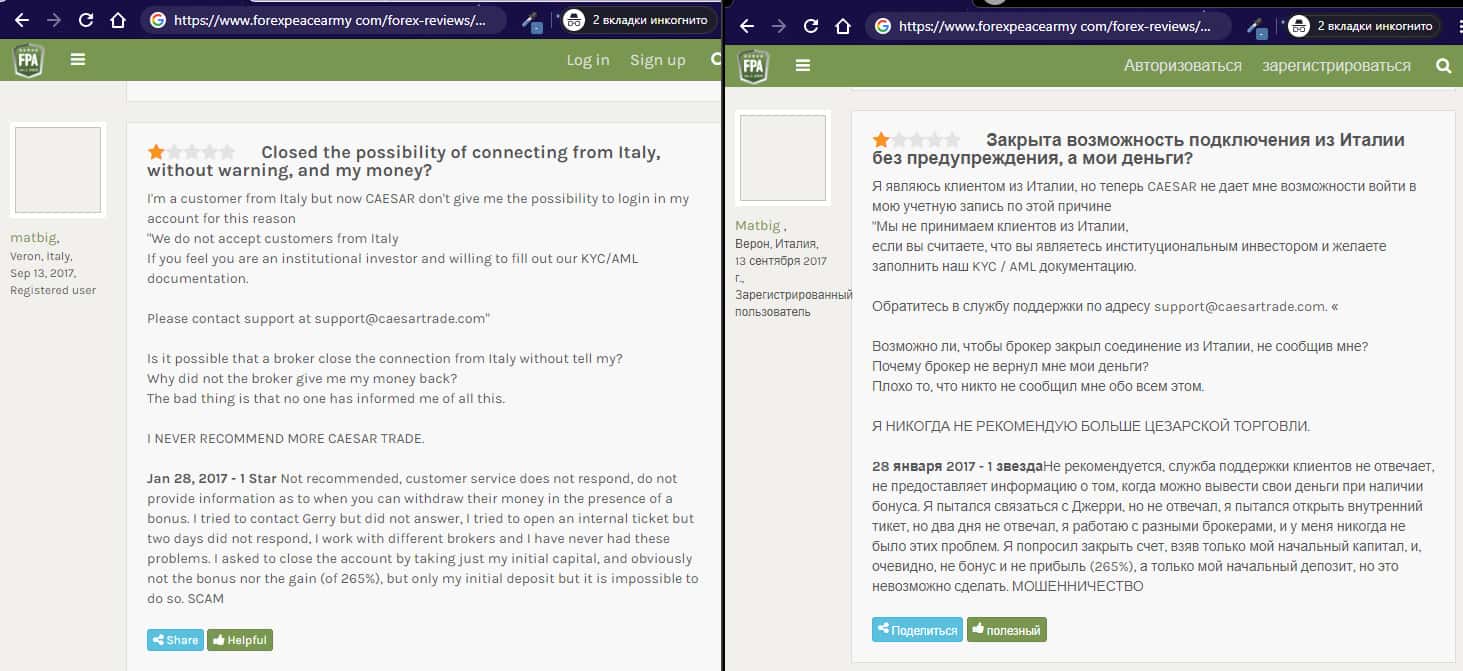
Task: Open hamburger menu in right Russian window
Action: [802, 65]
